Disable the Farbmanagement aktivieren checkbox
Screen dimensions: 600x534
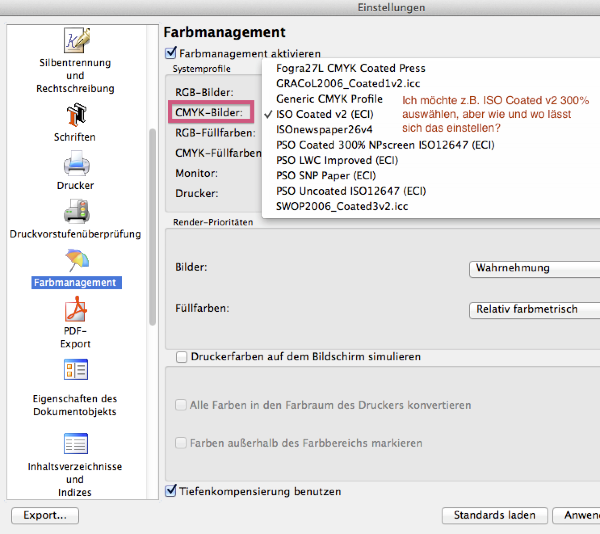click(x=170, y=52)
